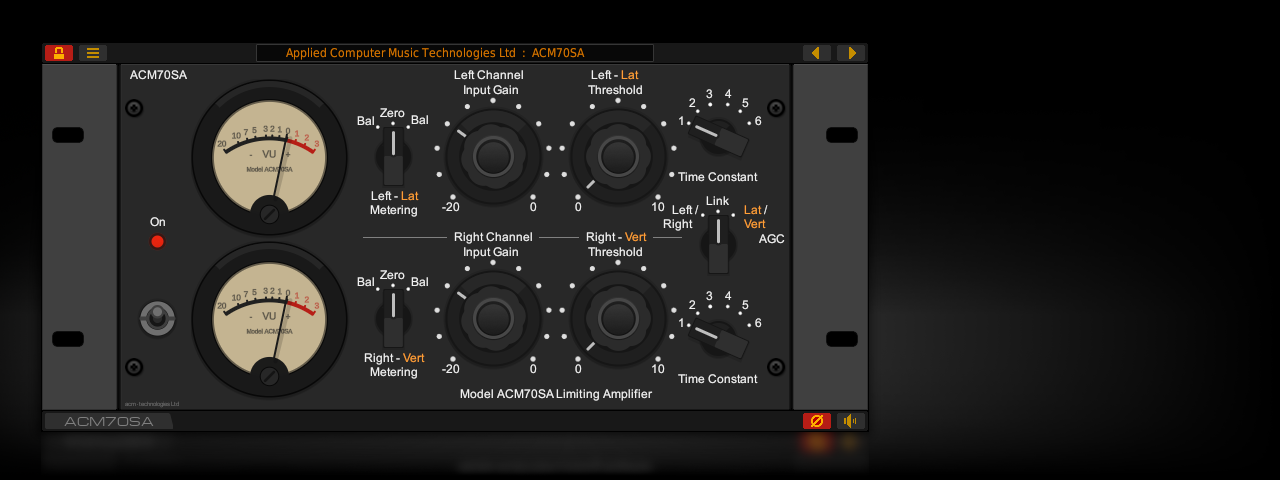Click the Left-Lat Threshold knob
1280x480 pixels.
click(x=618, y=156)
